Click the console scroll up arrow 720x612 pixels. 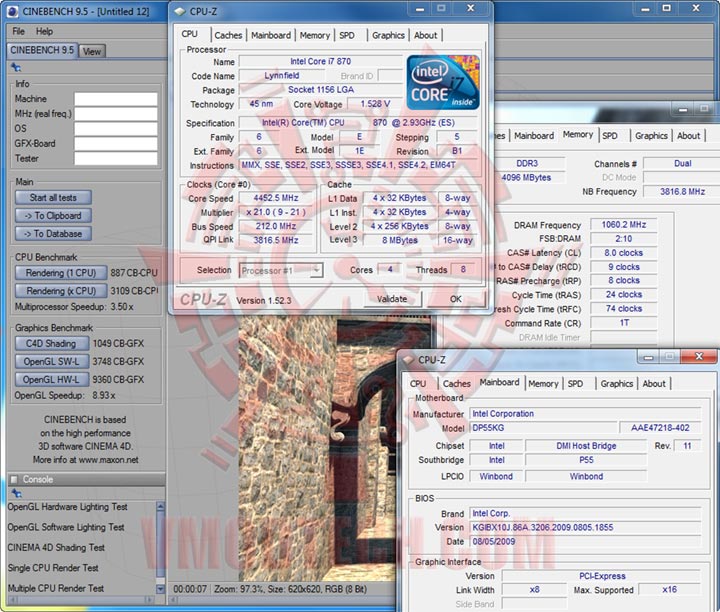click(x=160, y=507)
